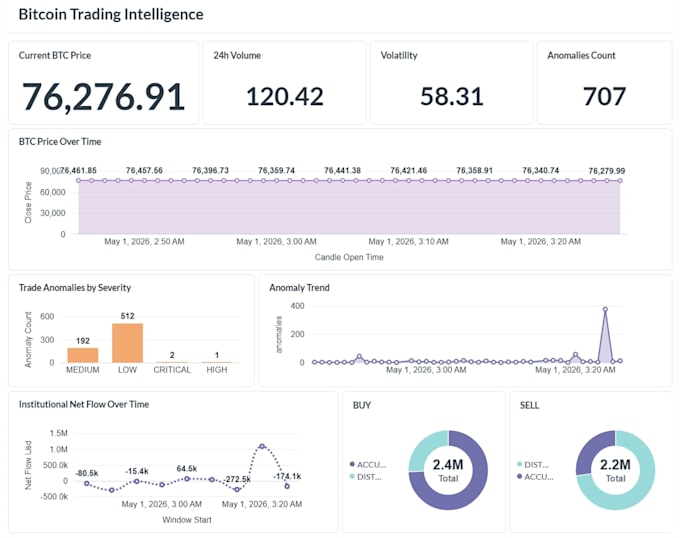Click the CRITICAL severity axis label
Screen dimensions: 680x538
[x=172, y=370]
